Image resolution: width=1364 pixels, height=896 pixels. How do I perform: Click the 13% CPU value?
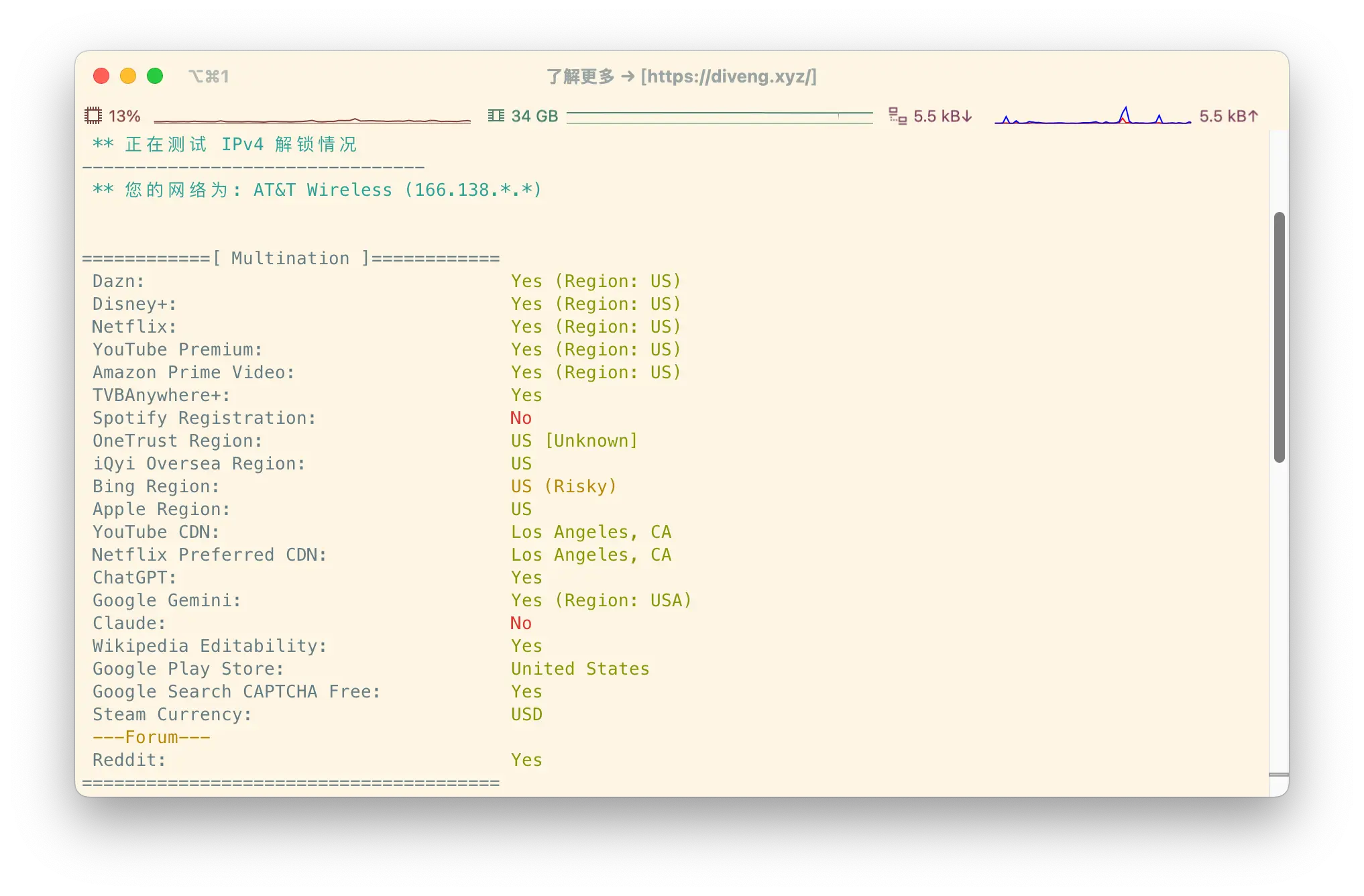[x=125, y=116]
